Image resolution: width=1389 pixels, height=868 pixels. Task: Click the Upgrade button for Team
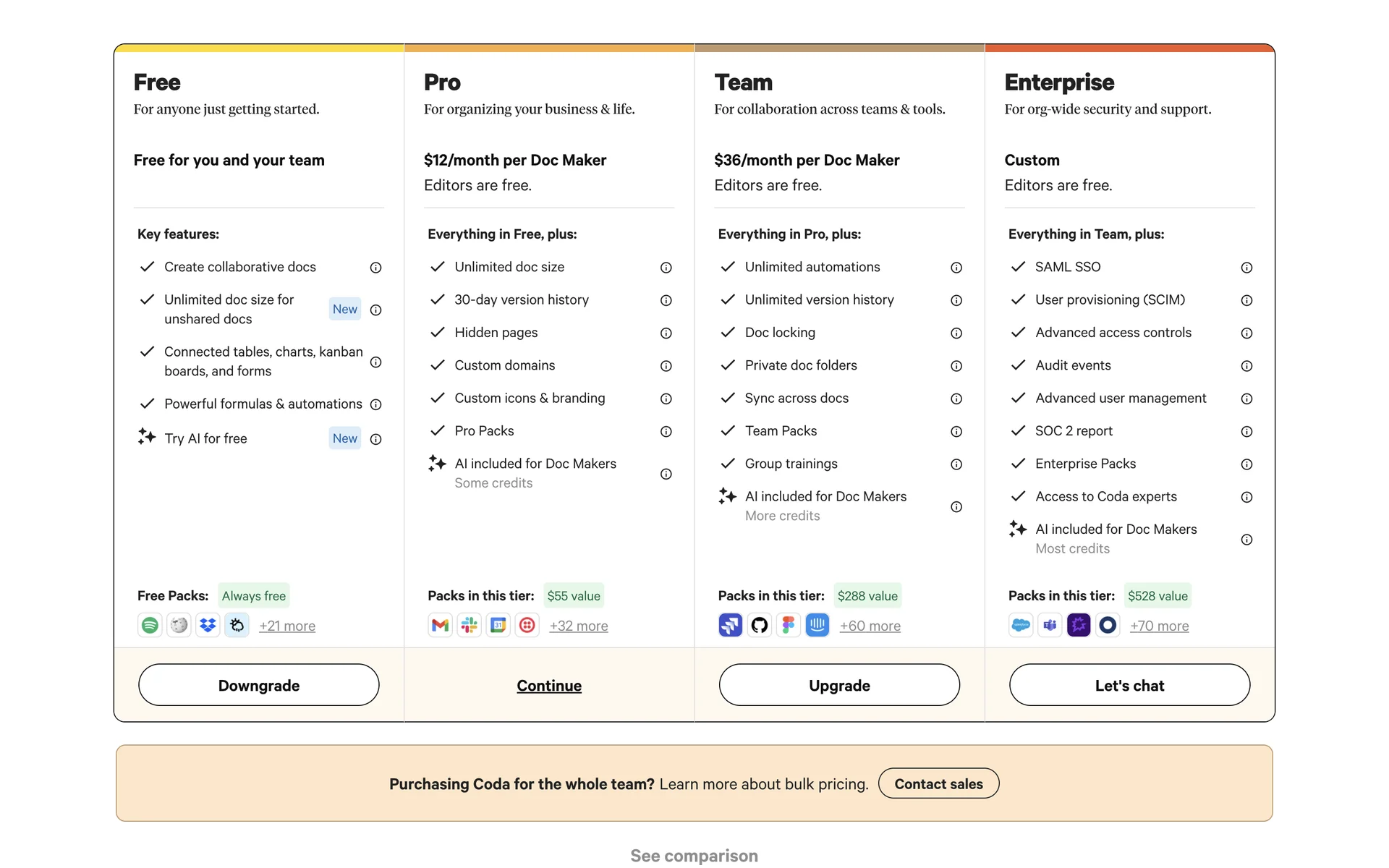tap(839, 685)
